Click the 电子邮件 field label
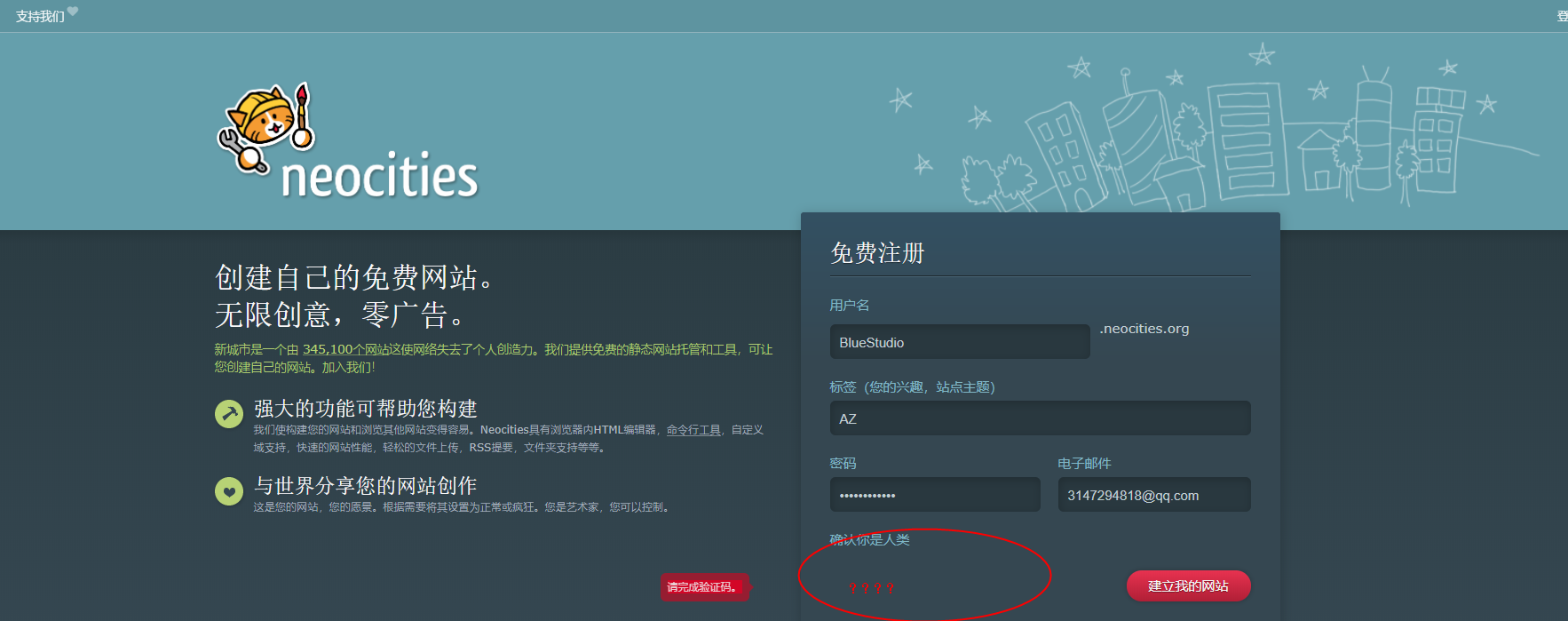This screenshot has width=1568, height=621. coord(1084,464)
